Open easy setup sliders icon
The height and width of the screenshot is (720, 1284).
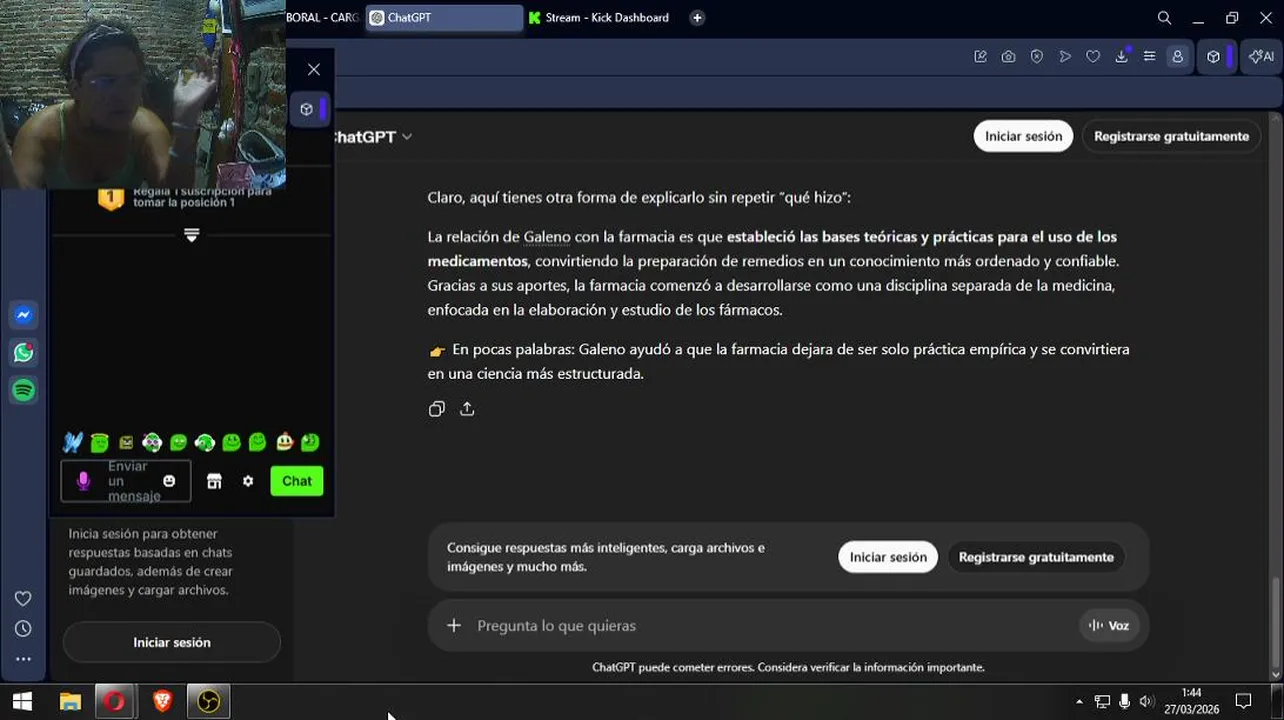(1150, 57)
